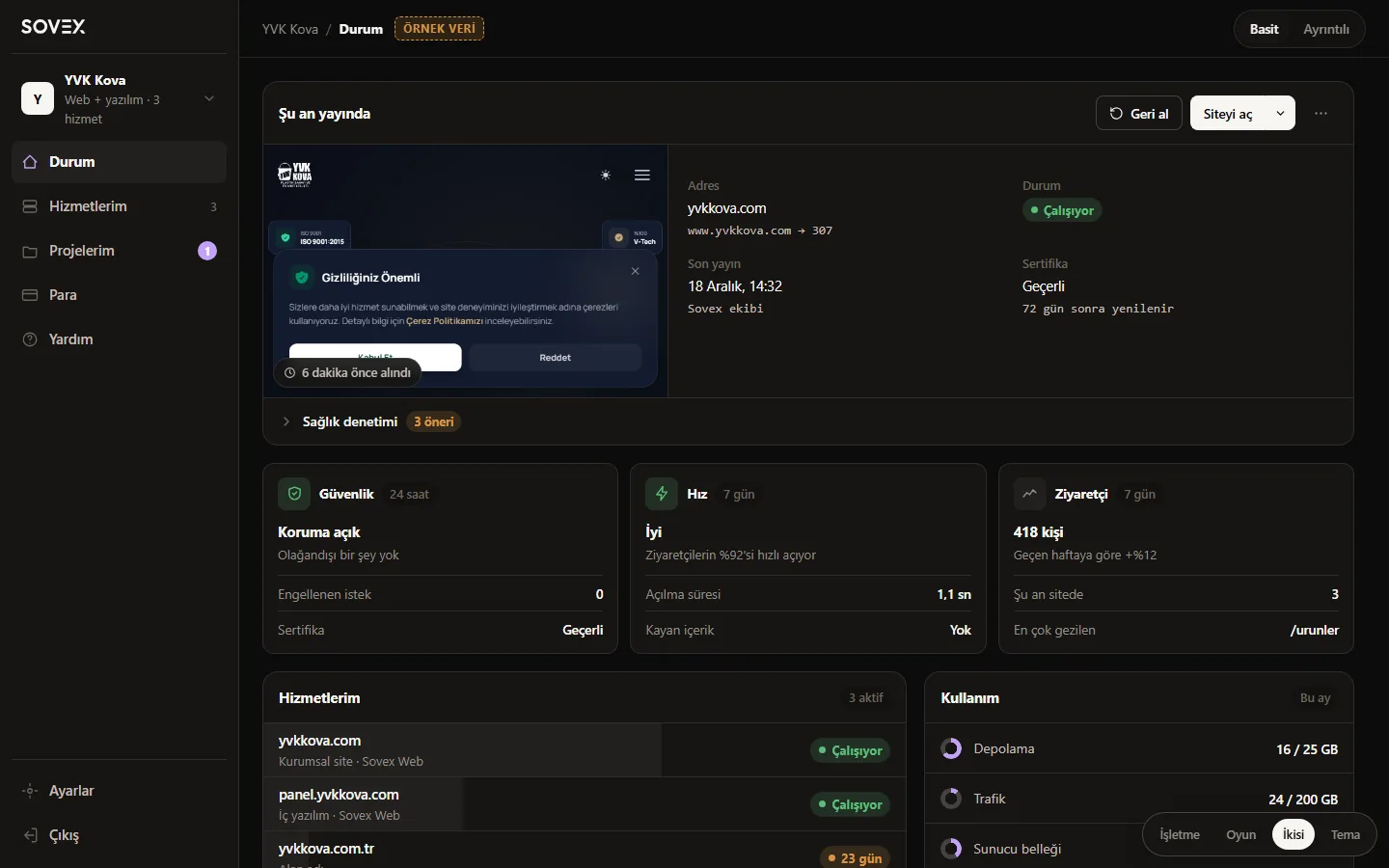Viewport: 1389px width, 868px height.
Task: Click Reddet in the cookie dialog
Action: click(556, 358)
